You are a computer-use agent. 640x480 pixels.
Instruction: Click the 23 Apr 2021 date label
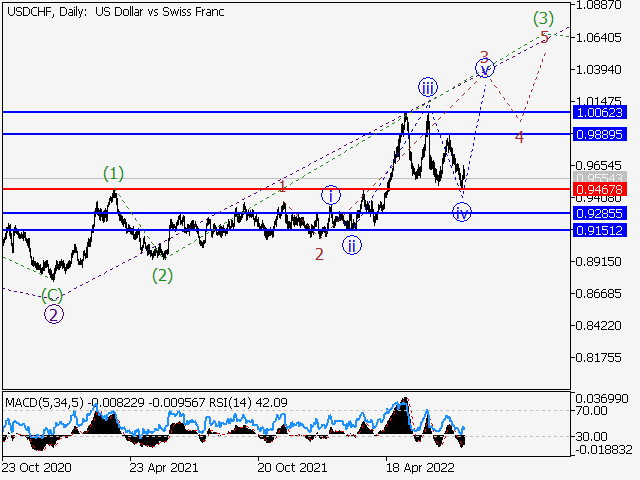tap(164, 467)
